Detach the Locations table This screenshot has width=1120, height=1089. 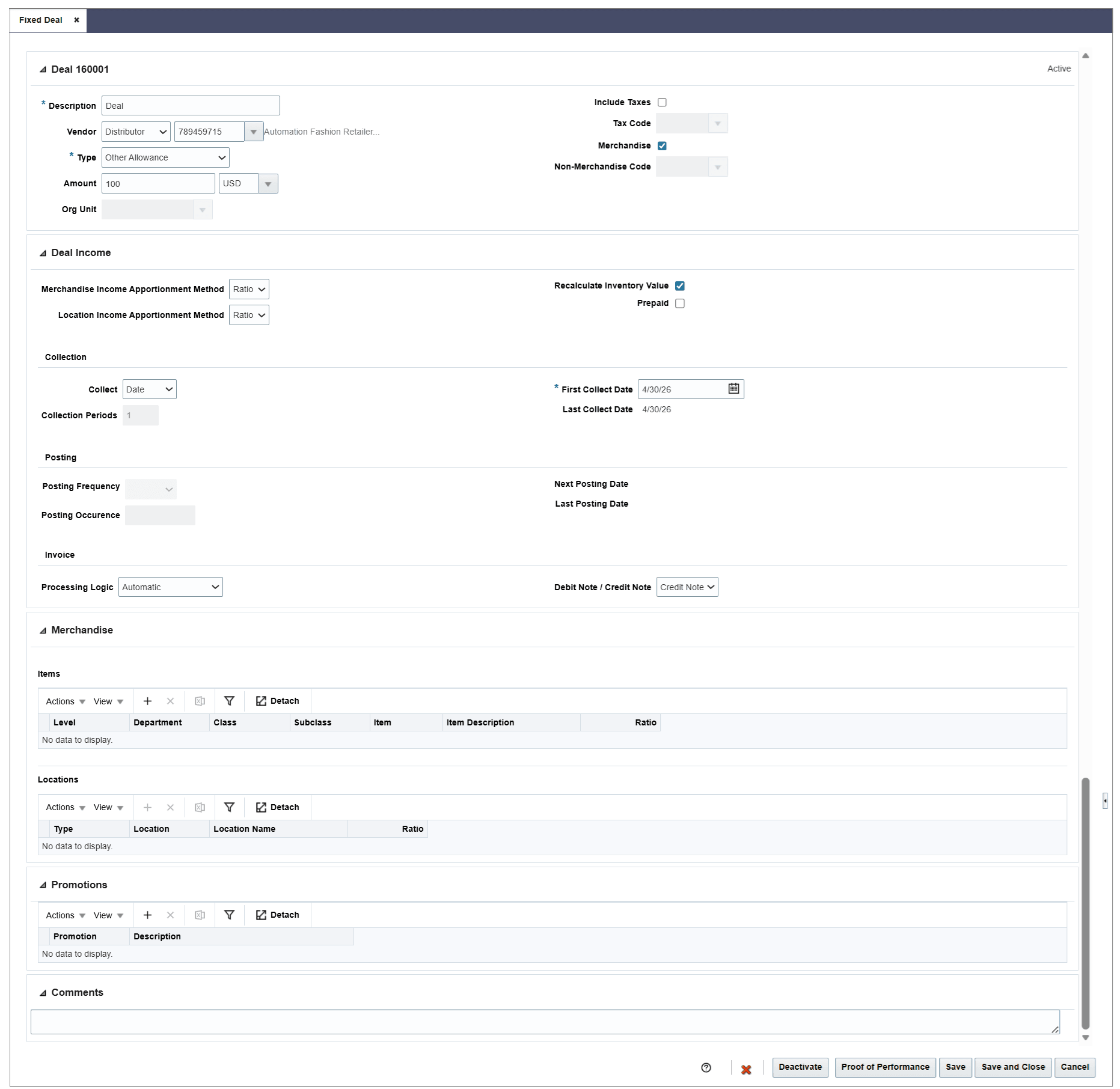(x=277, y=808)
